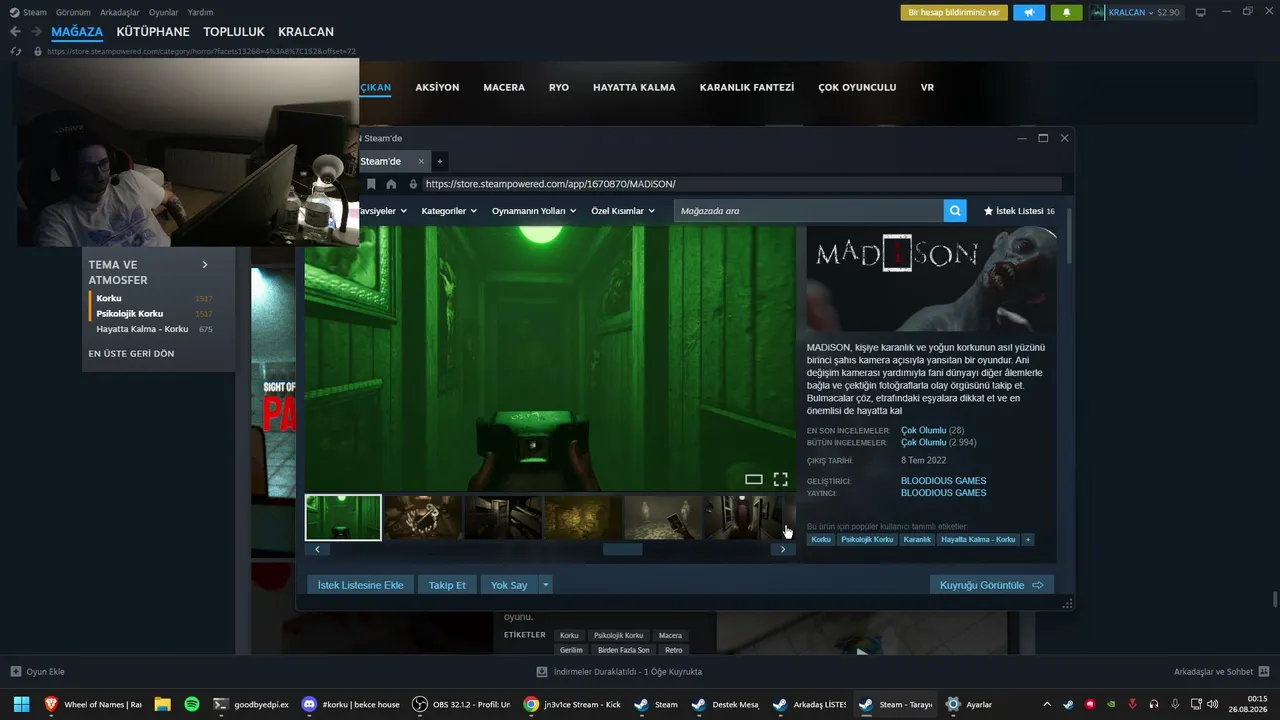Image resolution: width=1280 pixels, height=720 pixels.
Task: Expand the Özel Kısımlar dropdown
Action: point(623,211)
